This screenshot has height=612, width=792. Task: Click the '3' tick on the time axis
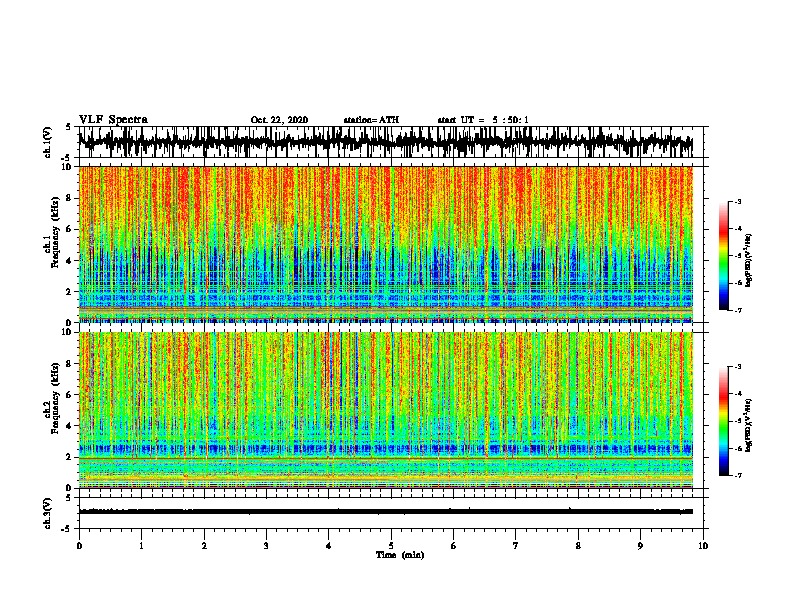266,546
